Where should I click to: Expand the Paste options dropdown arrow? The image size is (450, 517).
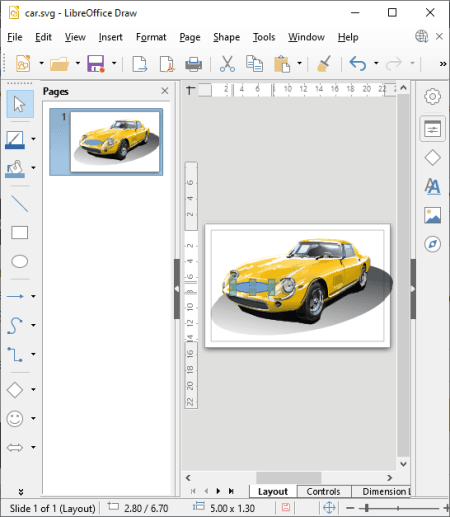(299, 63)
